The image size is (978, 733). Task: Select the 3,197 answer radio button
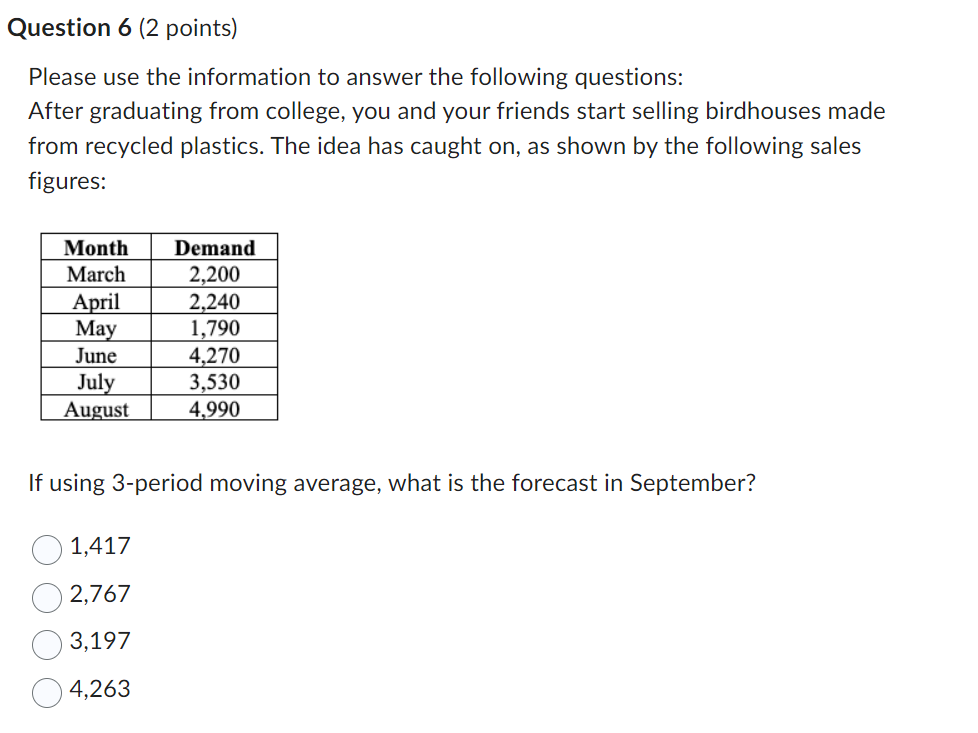(x=46, y=644)
